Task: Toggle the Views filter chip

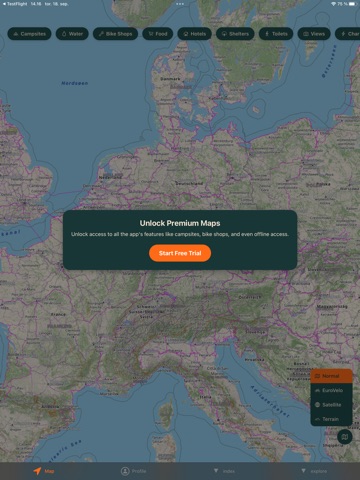Action: (x=314, y=34)
